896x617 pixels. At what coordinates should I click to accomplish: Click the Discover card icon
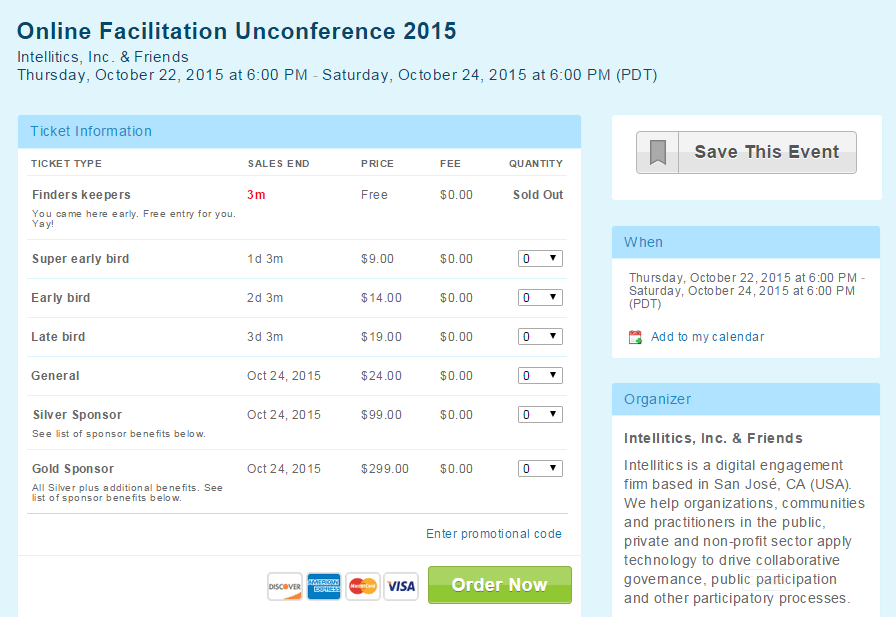click(285, 586)
